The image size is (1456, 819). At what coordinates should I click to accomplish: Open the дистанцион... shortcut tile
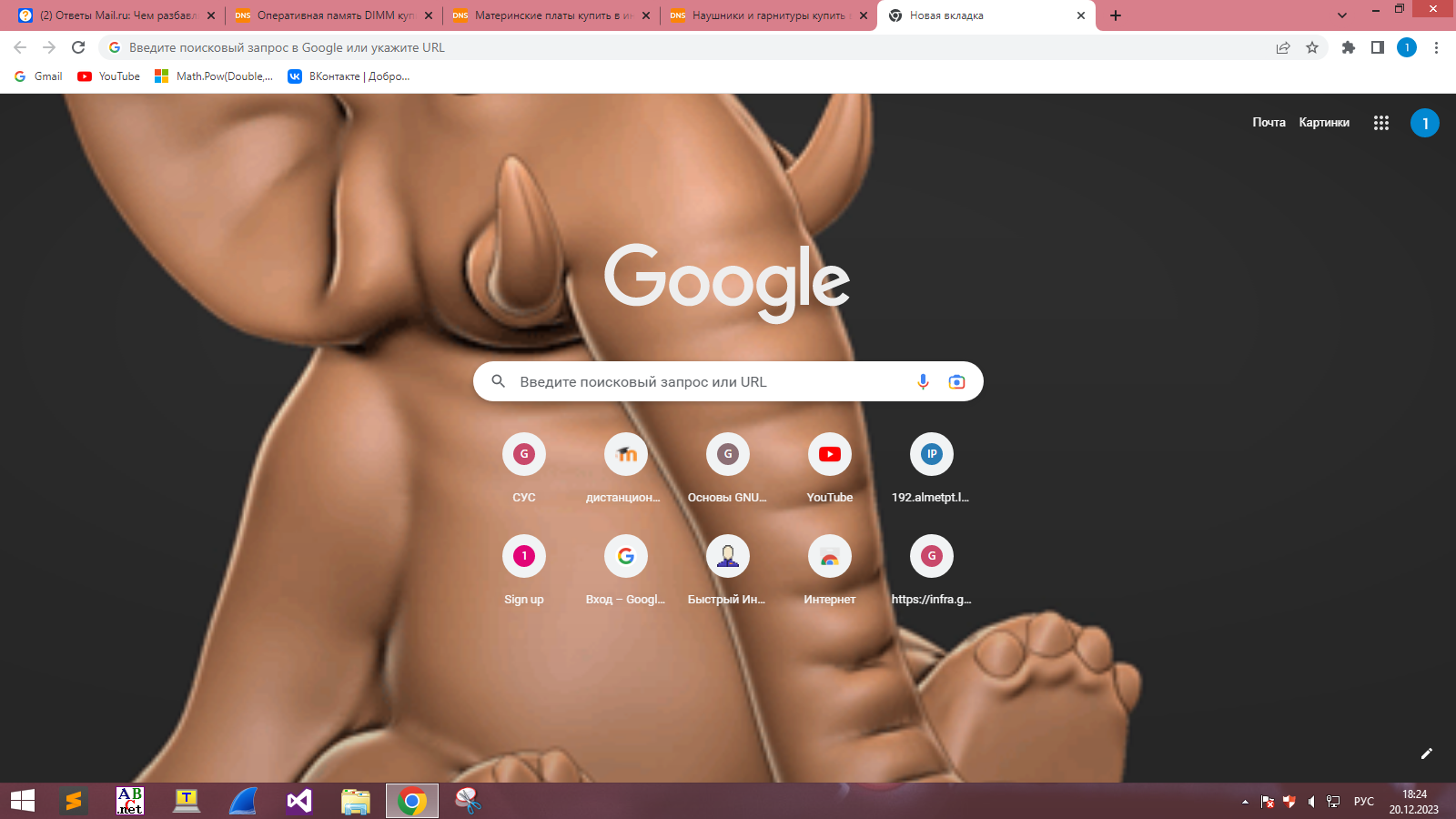[x=626, y=469]
